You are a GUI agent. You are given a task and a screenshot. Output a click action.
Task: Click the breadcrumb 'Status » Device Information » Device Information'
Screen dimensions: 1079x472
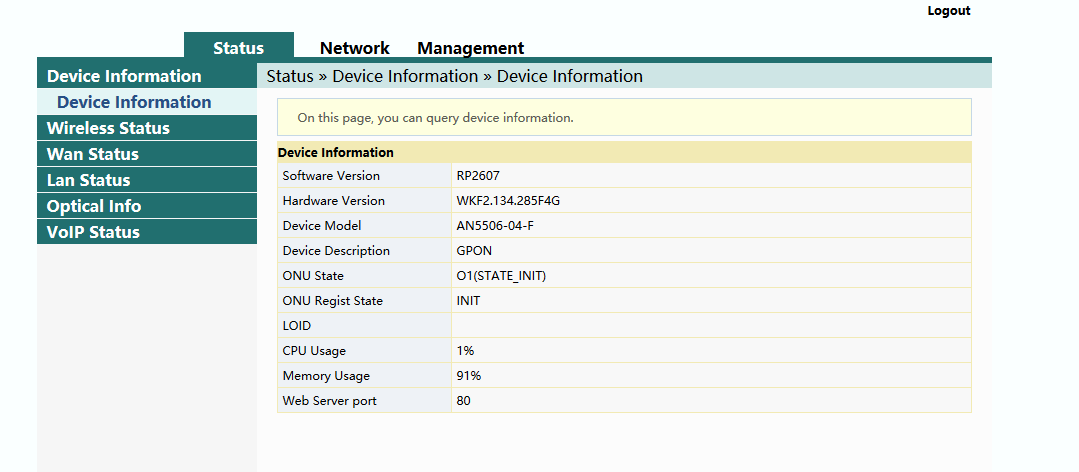pos(455,76)
